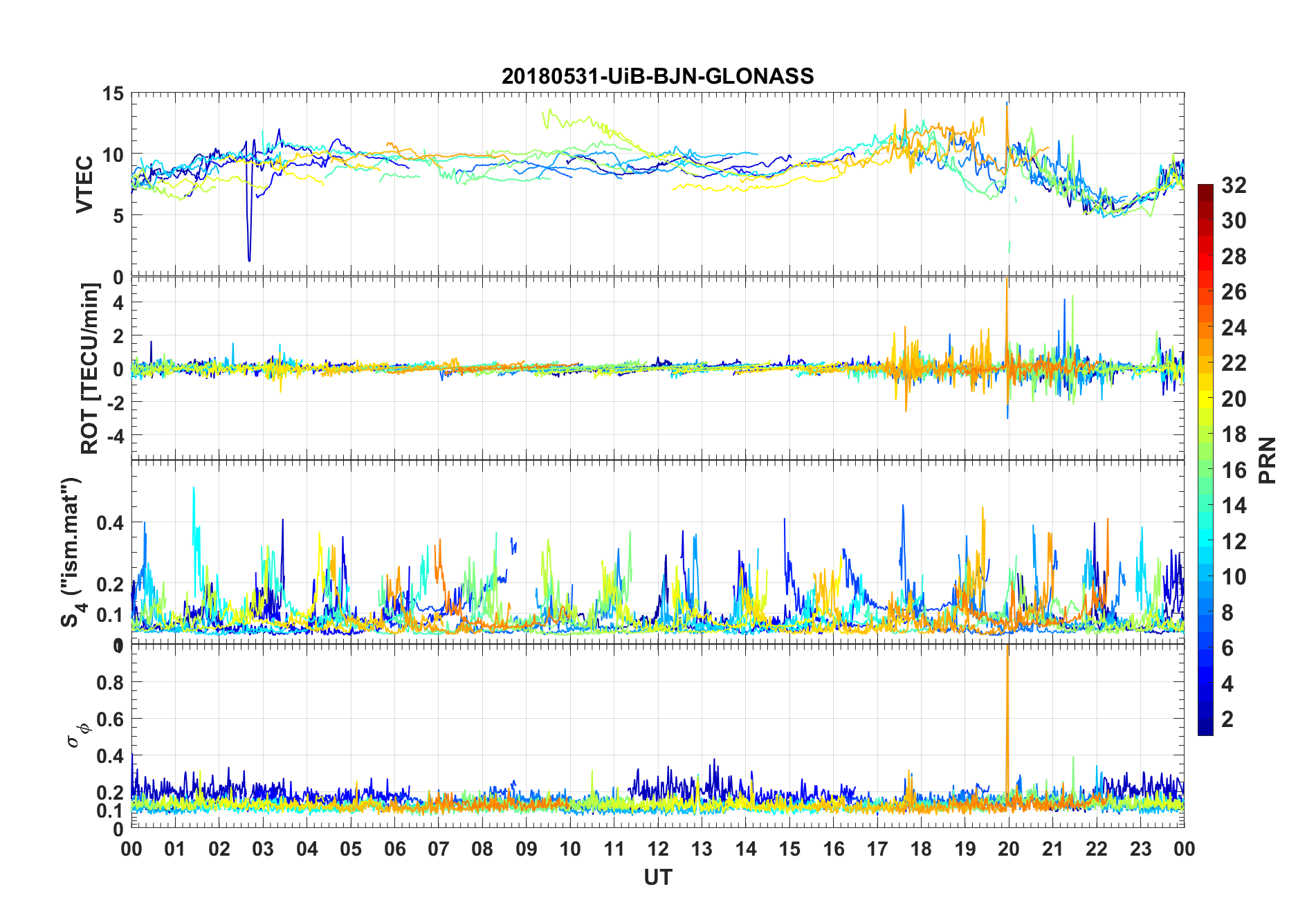This screenshot has height=920, width=1316.
Task: Select ROT axis tick label -4
Action: 115,436
